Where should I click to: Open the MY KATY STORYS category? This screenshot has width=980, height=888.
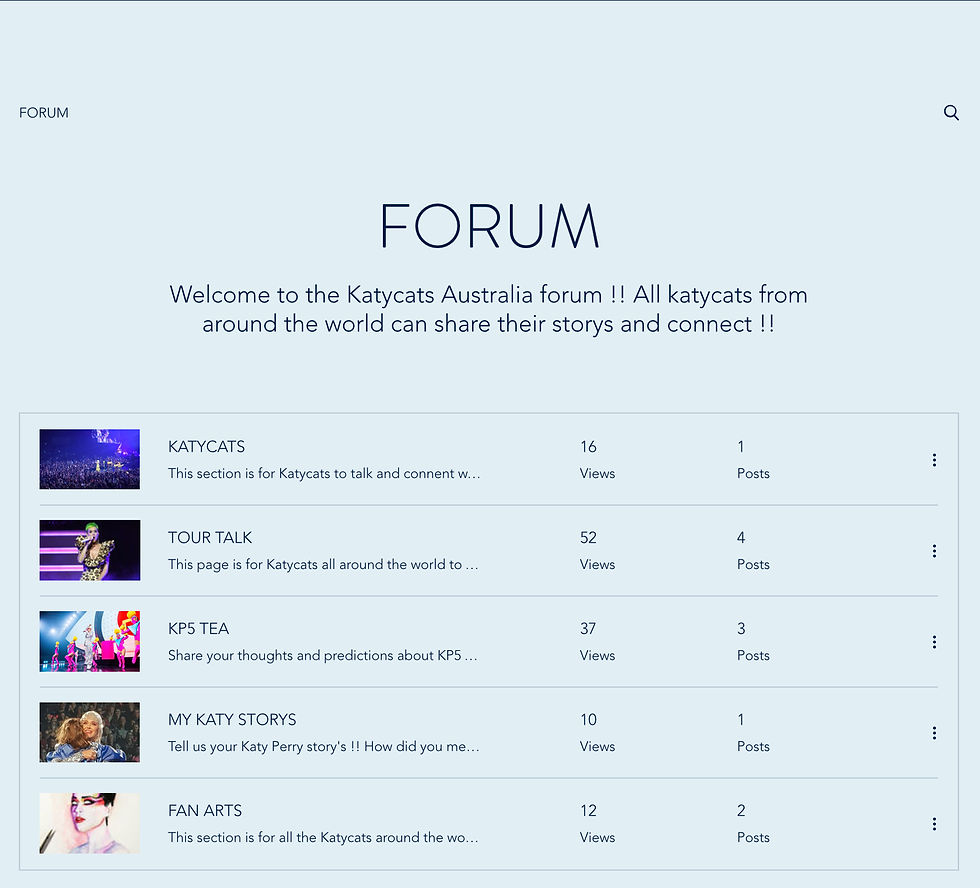click(232, 719)
